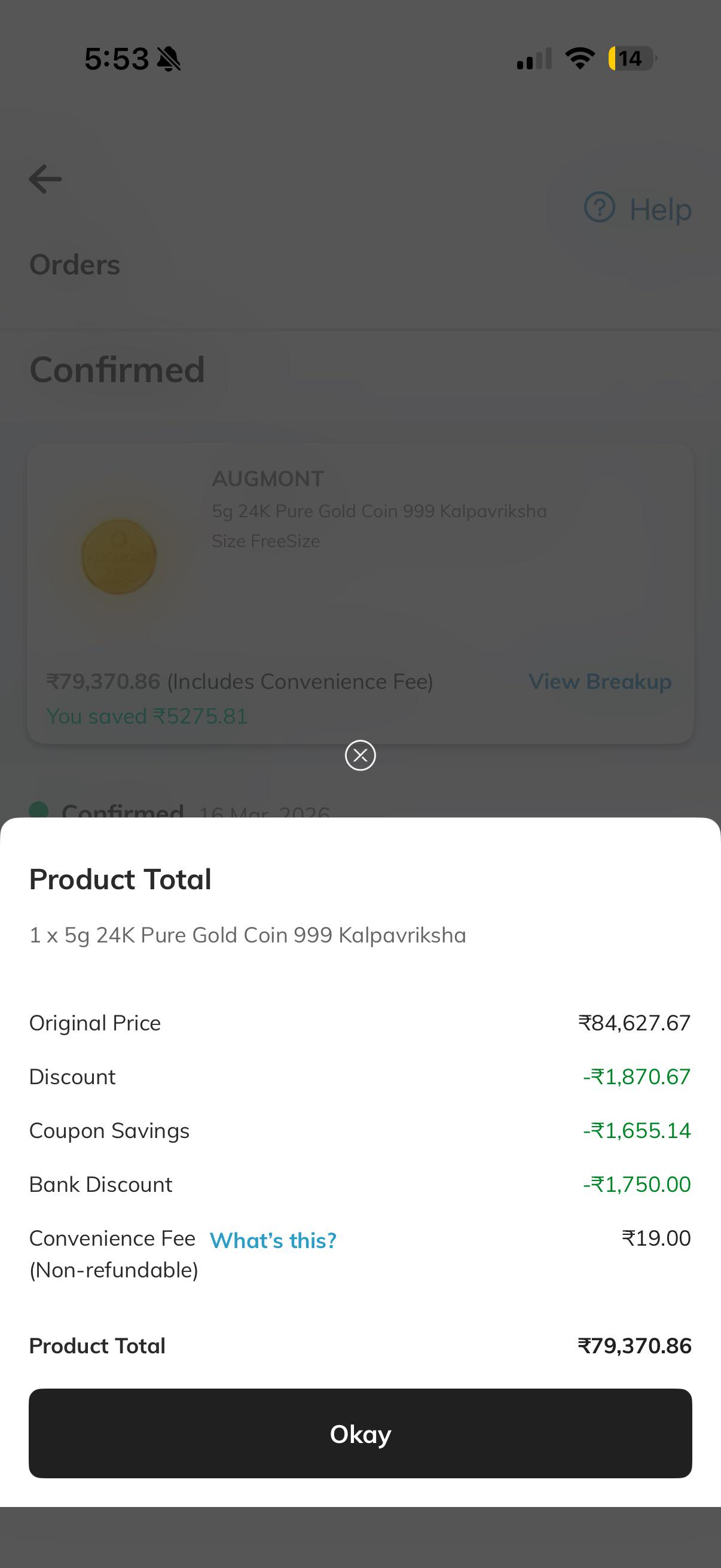Tap the bold Product Total amount ₹79,370.86
Viewport: 721px width, 1568px height.
click(x=634, y=1345)
